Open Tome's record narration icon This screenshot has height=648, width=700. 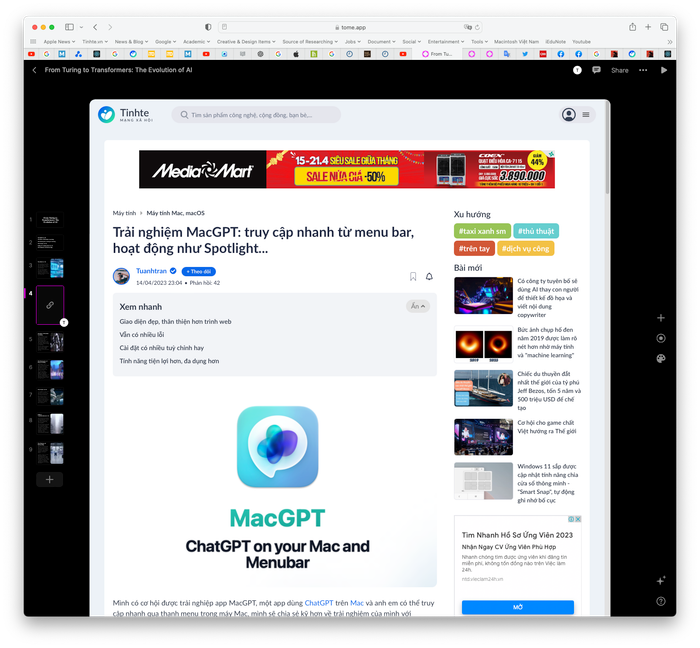pos(661,338)
